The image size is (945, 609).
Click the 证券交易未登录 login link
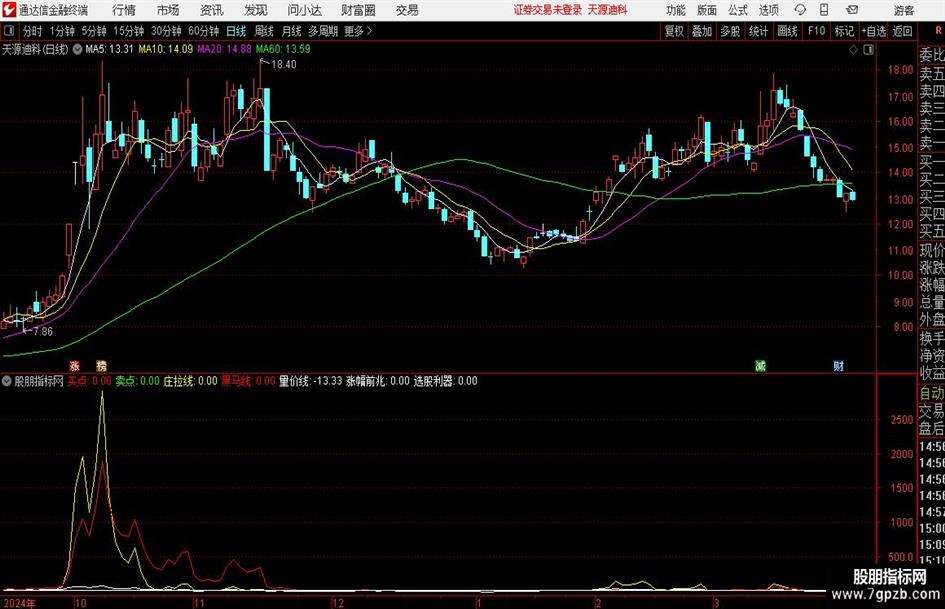(548, 10)
